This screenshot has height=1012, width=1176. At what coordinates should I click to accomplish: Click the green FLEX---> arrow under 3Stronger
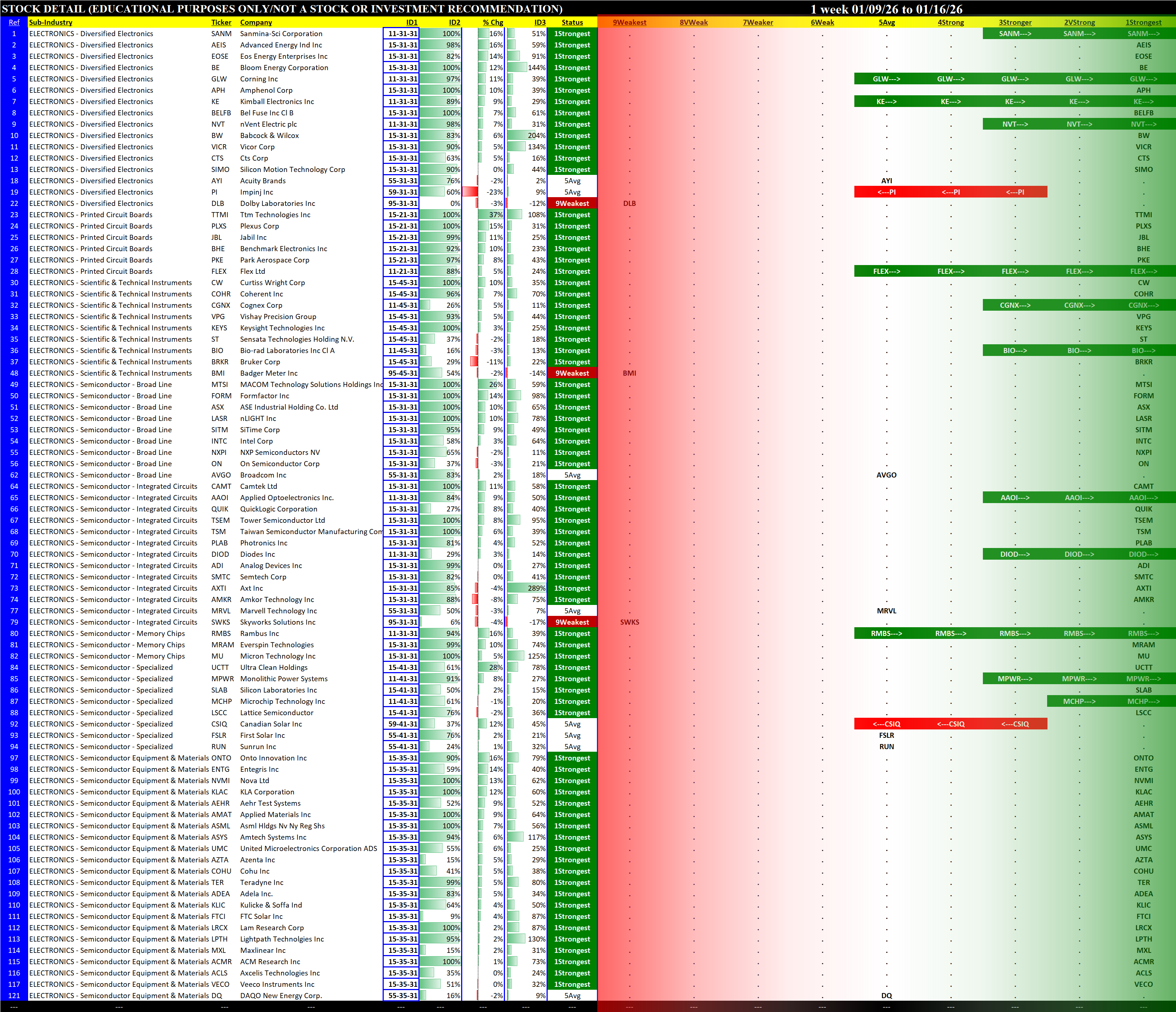pyautogui.click(x=1015, y=271)
